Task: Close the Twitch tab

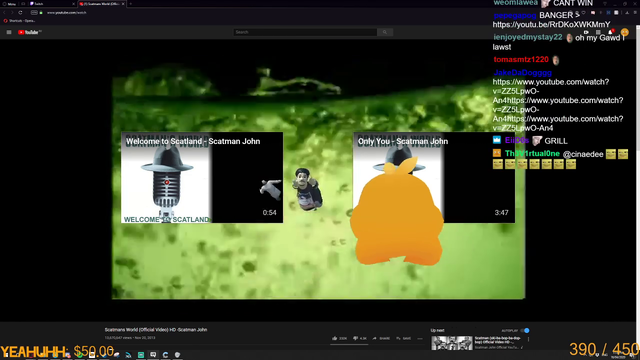Action: tap(74, 4)
